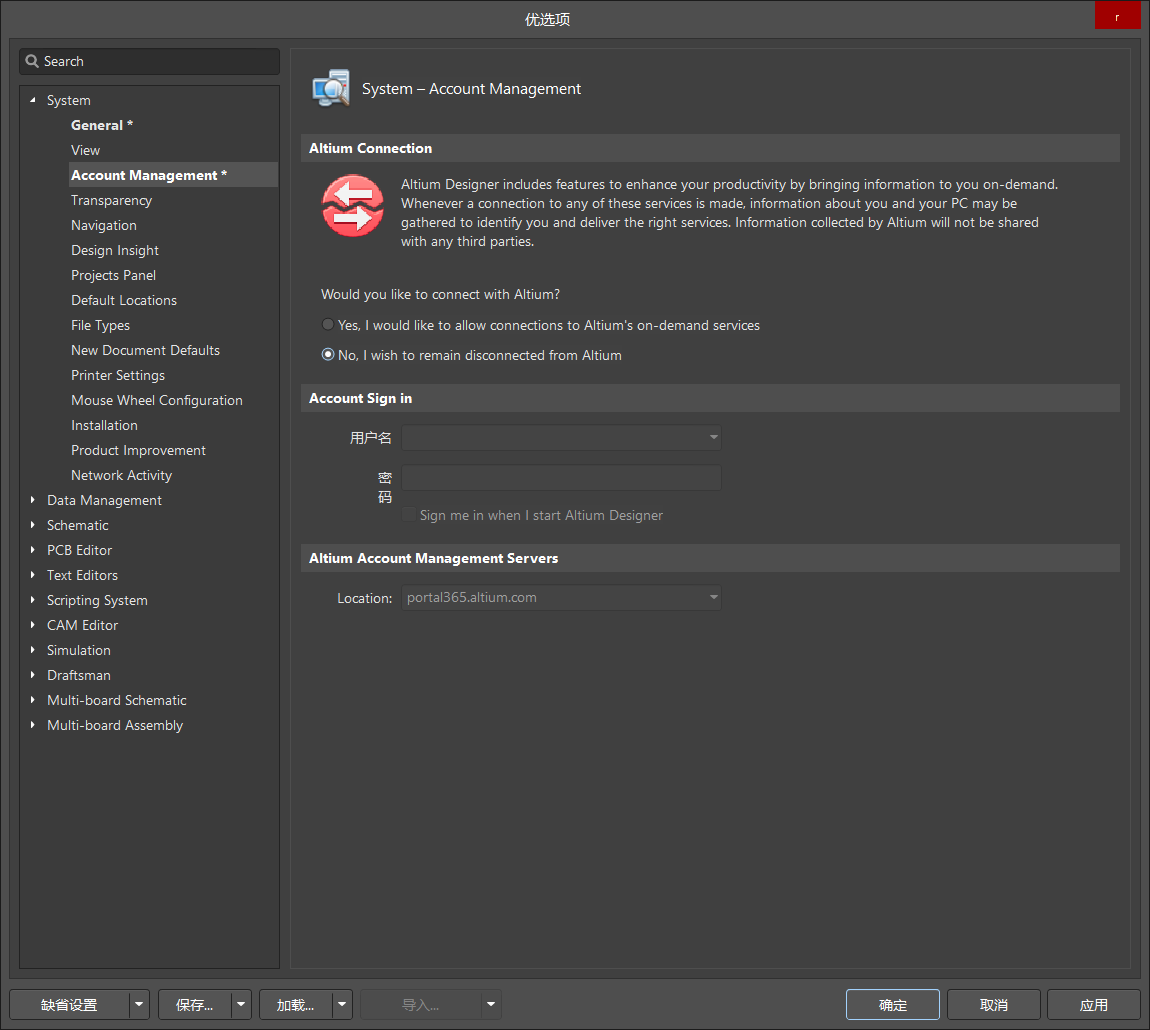
Task: Open the 保存 dropdown arrow
Action: (x=241, y=1004)
